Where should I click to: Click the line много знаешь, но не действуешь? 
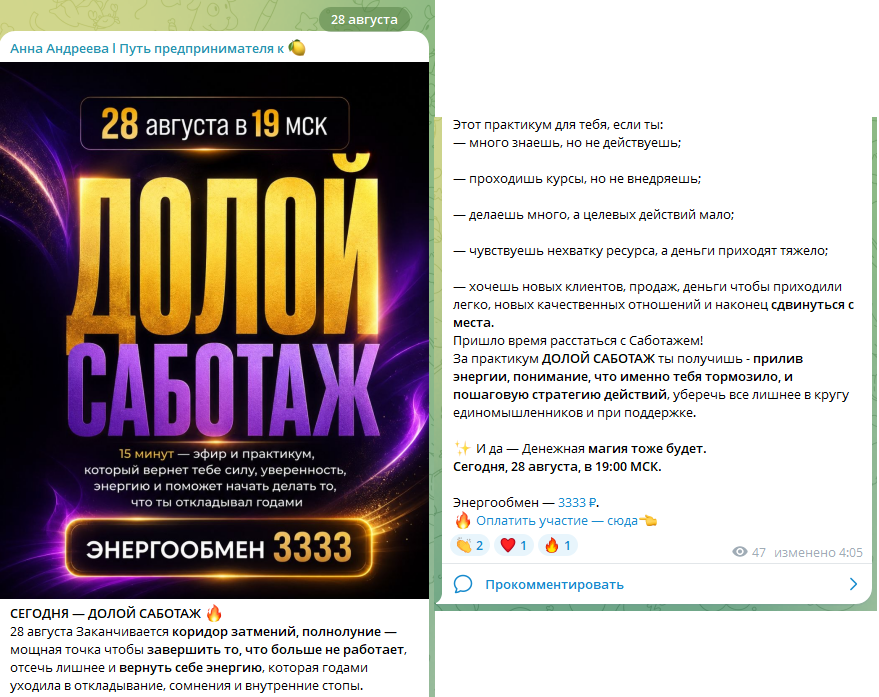(x=567, y=142)
